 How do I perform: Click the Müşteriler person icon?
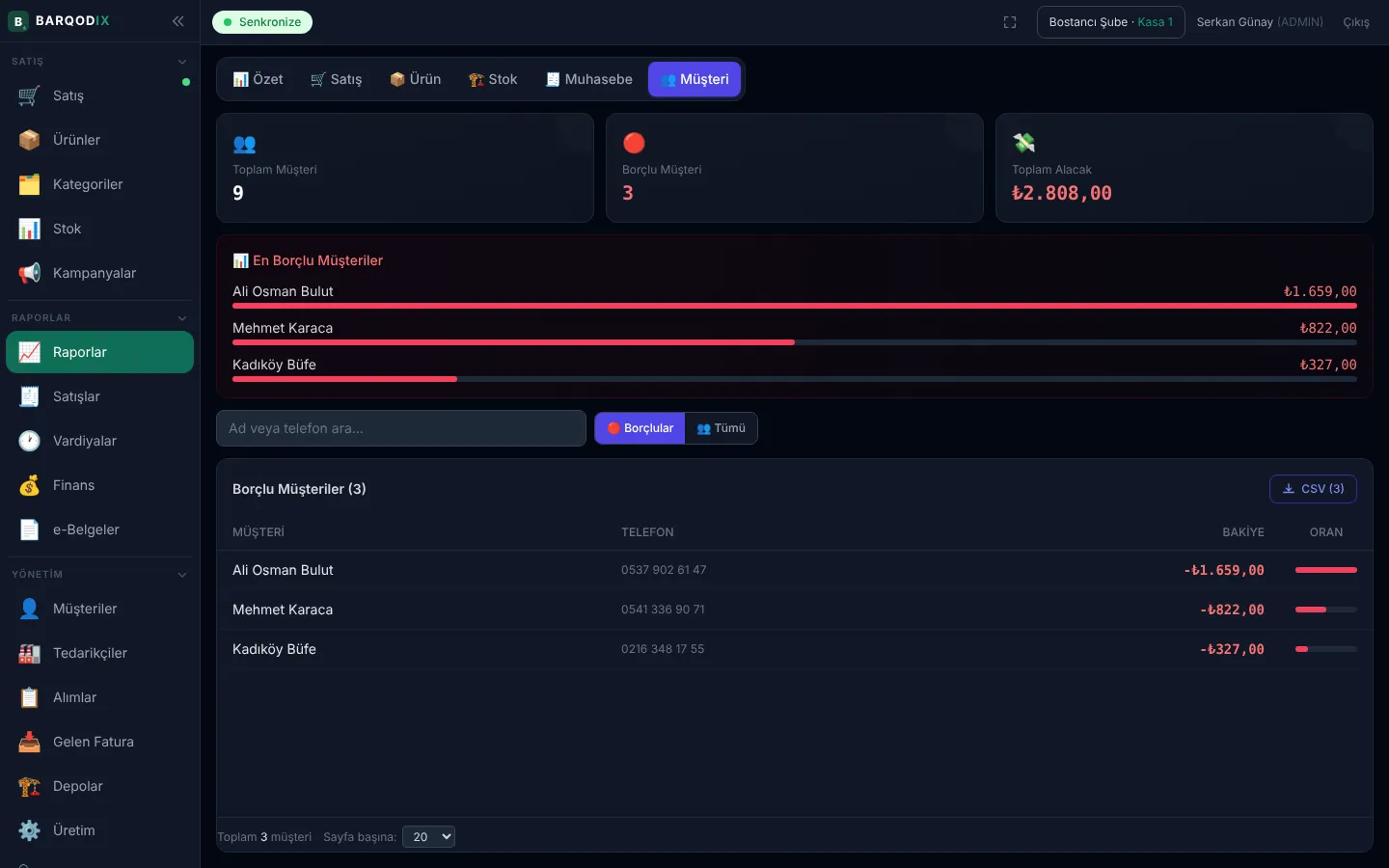29,609
